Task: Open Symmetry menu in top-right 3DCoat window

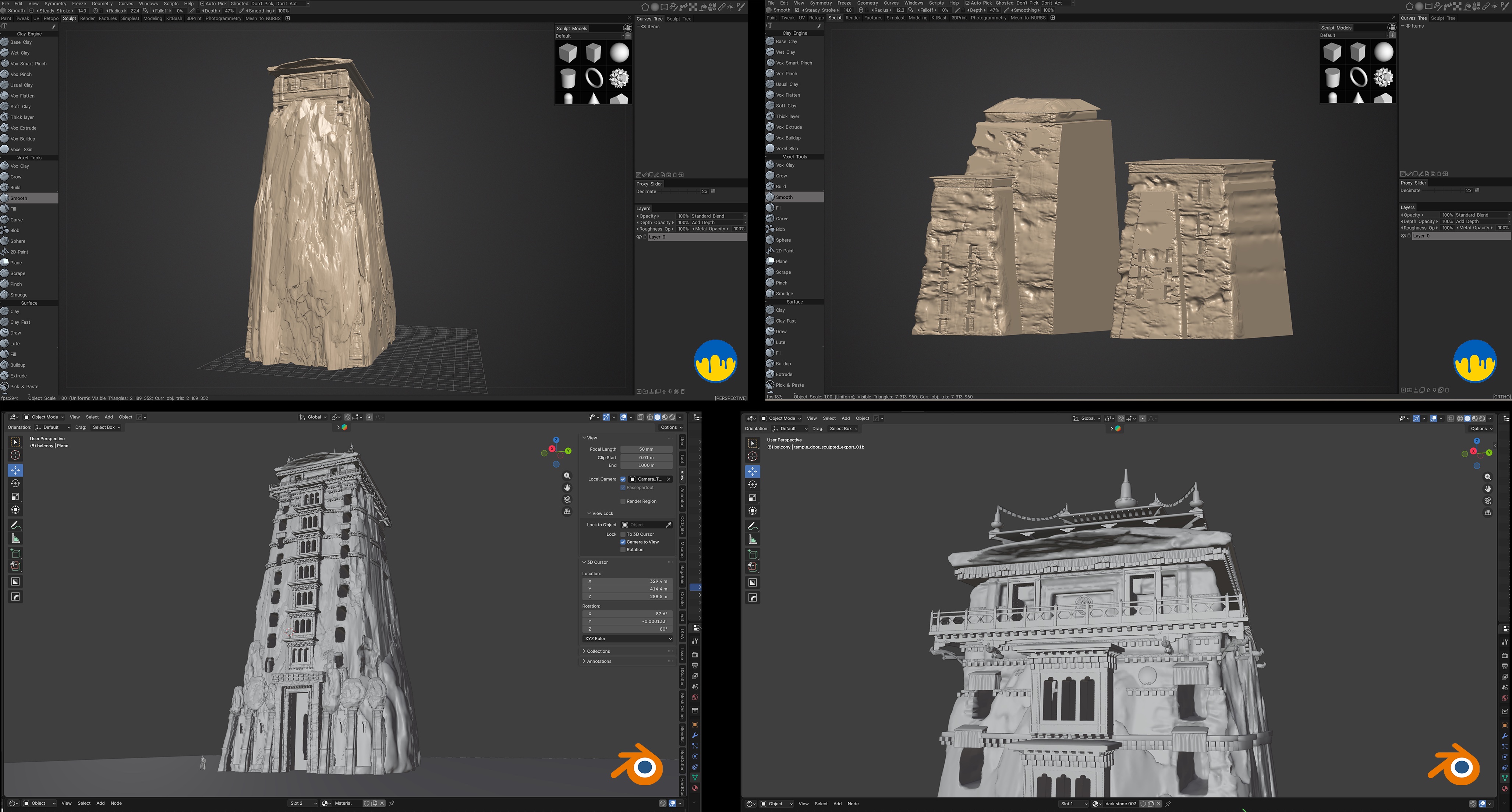Action: (x=821, y=3)
